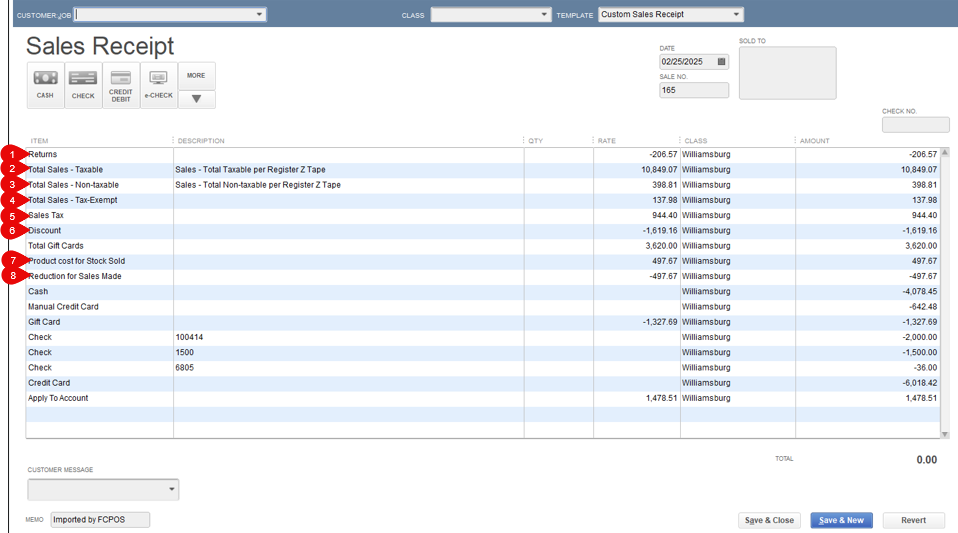Open the Class dropdown in header
Viewport: 958px width, 533px height.
click(x=545, y=15)
